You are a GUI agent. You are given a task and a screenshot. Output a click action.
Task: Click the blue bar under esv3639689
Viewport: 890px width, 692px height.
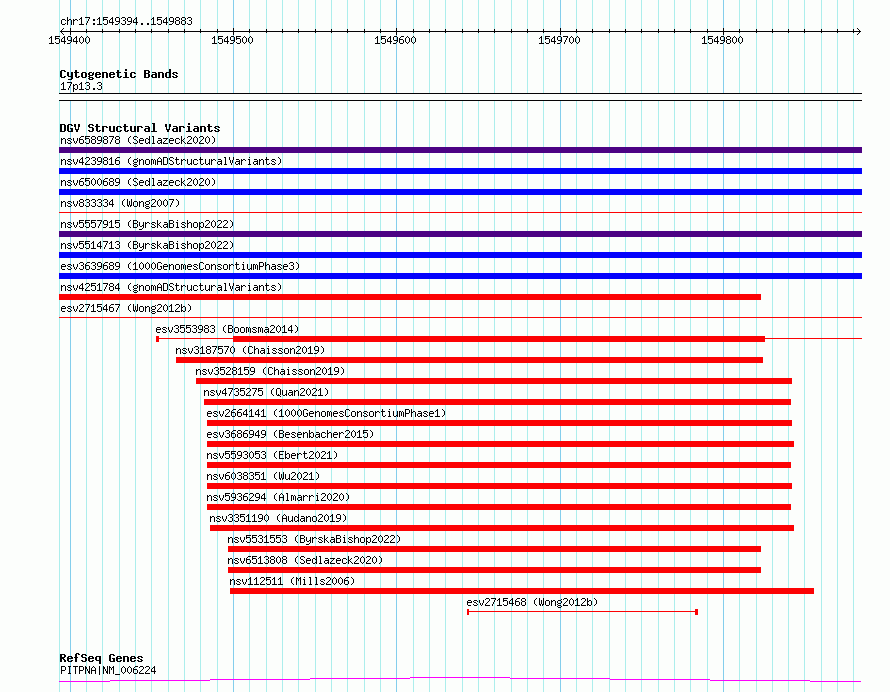click(x=460, y=276)
